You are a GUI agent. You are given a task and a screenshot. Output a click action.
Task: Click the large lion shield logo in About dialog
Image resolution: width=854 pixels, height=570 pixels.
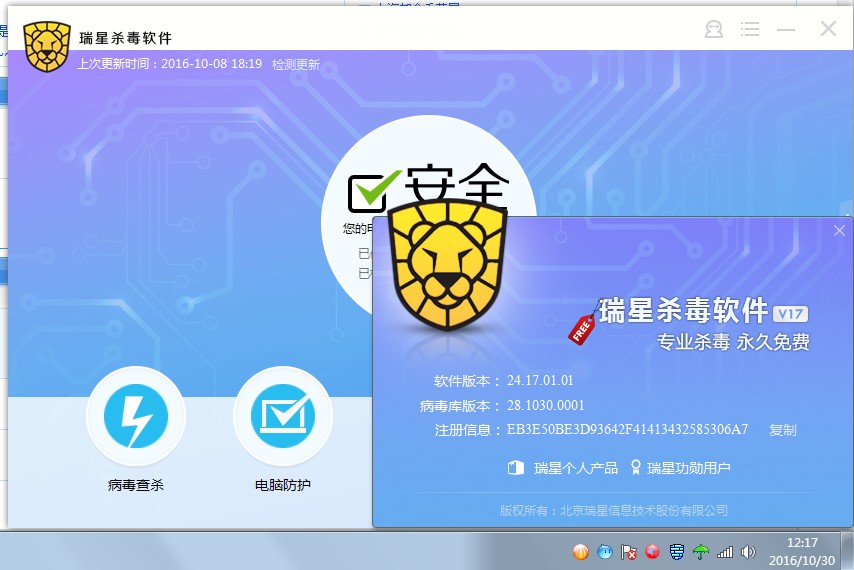click(448, 266)
